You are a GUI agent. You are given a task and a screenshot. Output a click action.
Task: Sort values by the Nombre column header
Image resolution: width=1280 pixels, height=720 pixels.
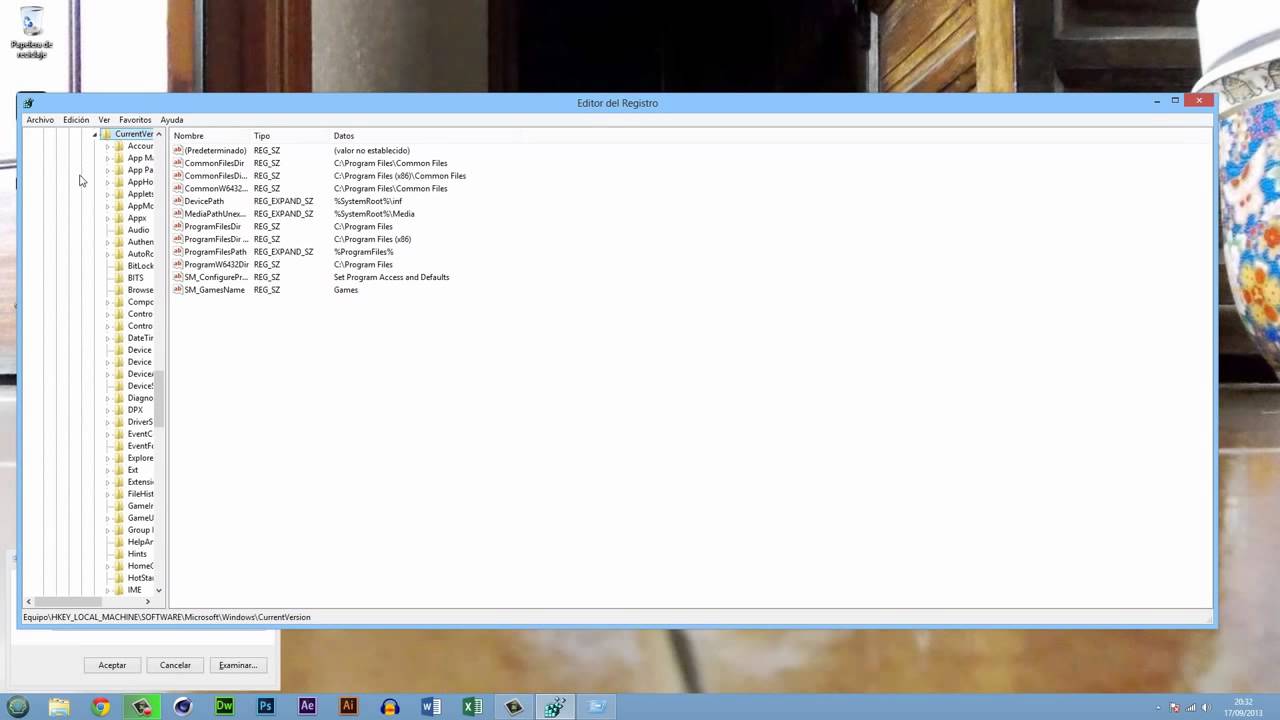click(210, 136)
